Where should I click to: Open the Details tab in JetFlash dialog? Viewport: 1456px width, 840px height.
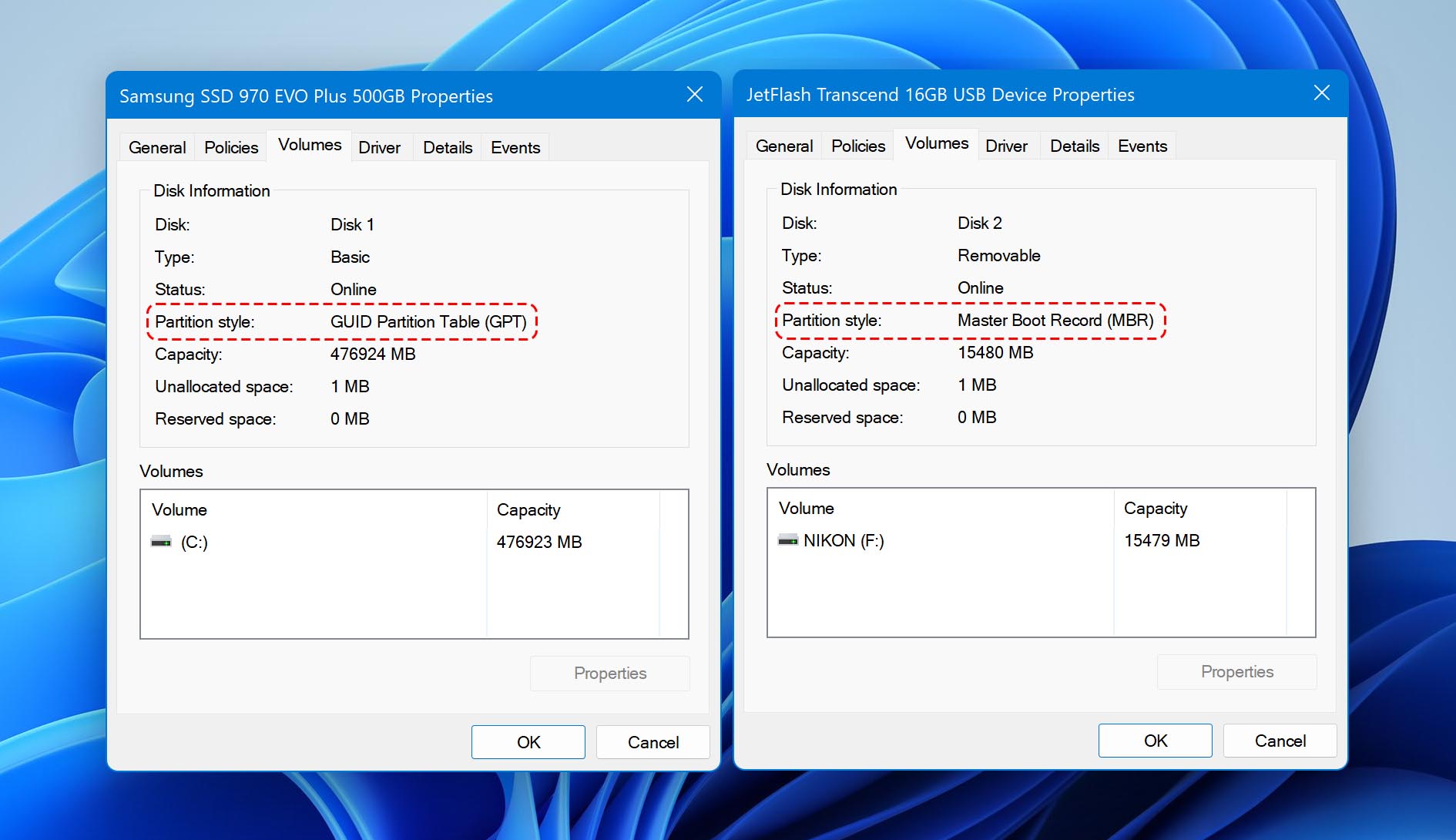pyautogui.click(x=1073, y=146)
